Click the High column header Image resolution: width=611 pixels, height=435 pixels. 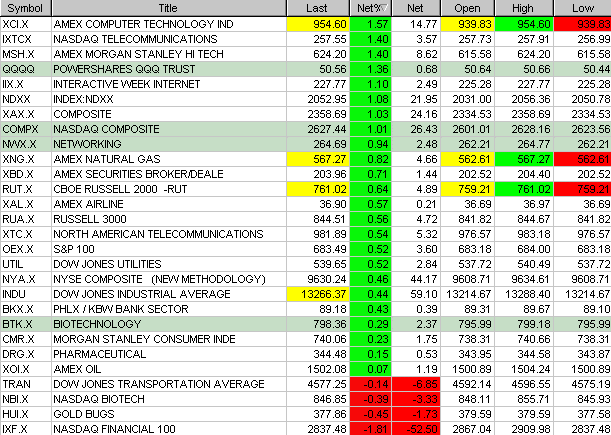pyautogui.click(x=523, y=8)
